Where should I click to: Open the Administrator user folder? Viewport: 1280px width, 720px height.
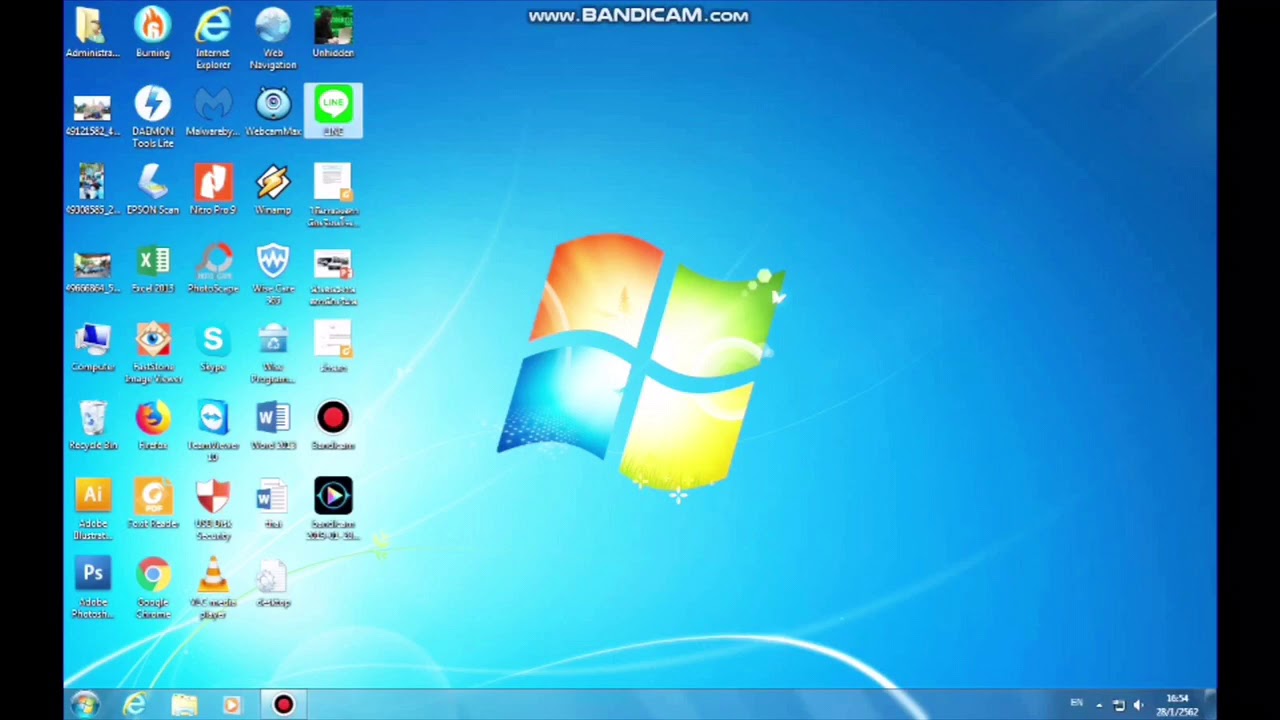[92, 32]
